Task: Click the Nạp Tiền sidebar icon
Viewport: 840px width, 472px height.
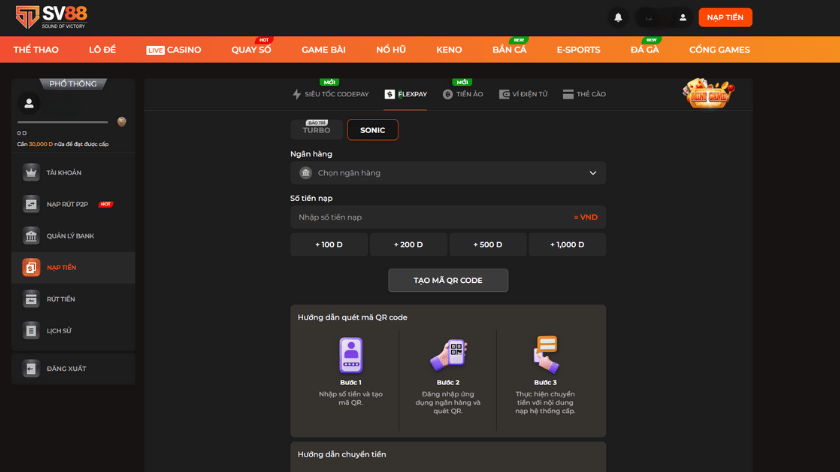Action: [31, 267]
